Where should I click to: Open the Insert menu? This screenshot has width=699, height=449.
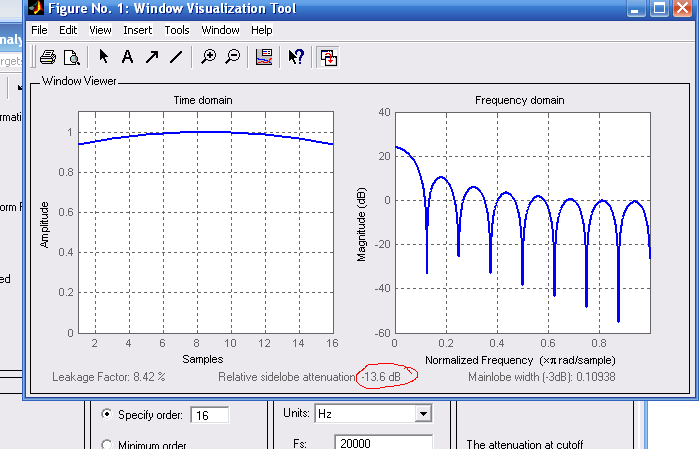138,30
